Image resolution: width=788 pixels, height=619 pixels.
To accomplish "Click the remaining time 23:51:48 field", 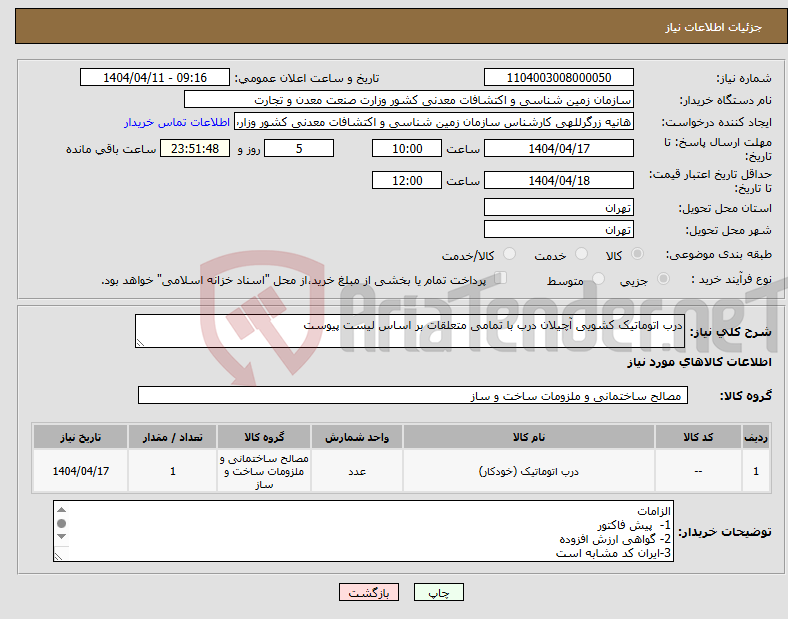I will [x=195, y=149].
